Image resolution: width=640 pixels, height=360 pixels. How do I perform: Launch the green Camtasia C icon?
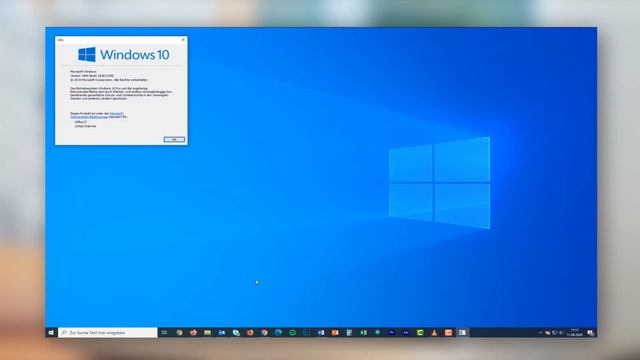pos(420,333)
